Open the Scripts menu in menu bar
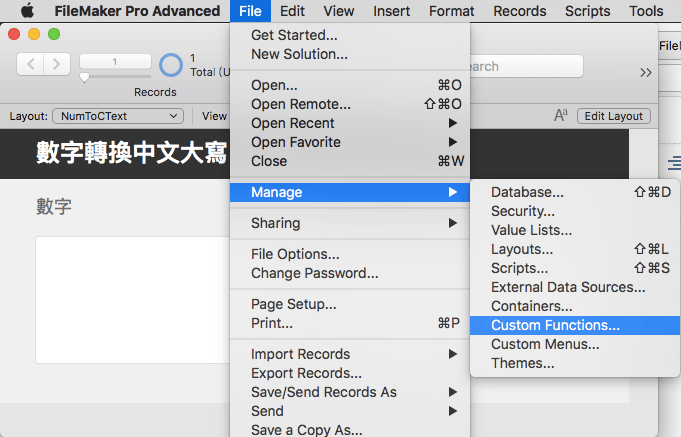Image resolution: width=681 pixels, height=437 pixels. pyautogui.click(x=587, y=11)
